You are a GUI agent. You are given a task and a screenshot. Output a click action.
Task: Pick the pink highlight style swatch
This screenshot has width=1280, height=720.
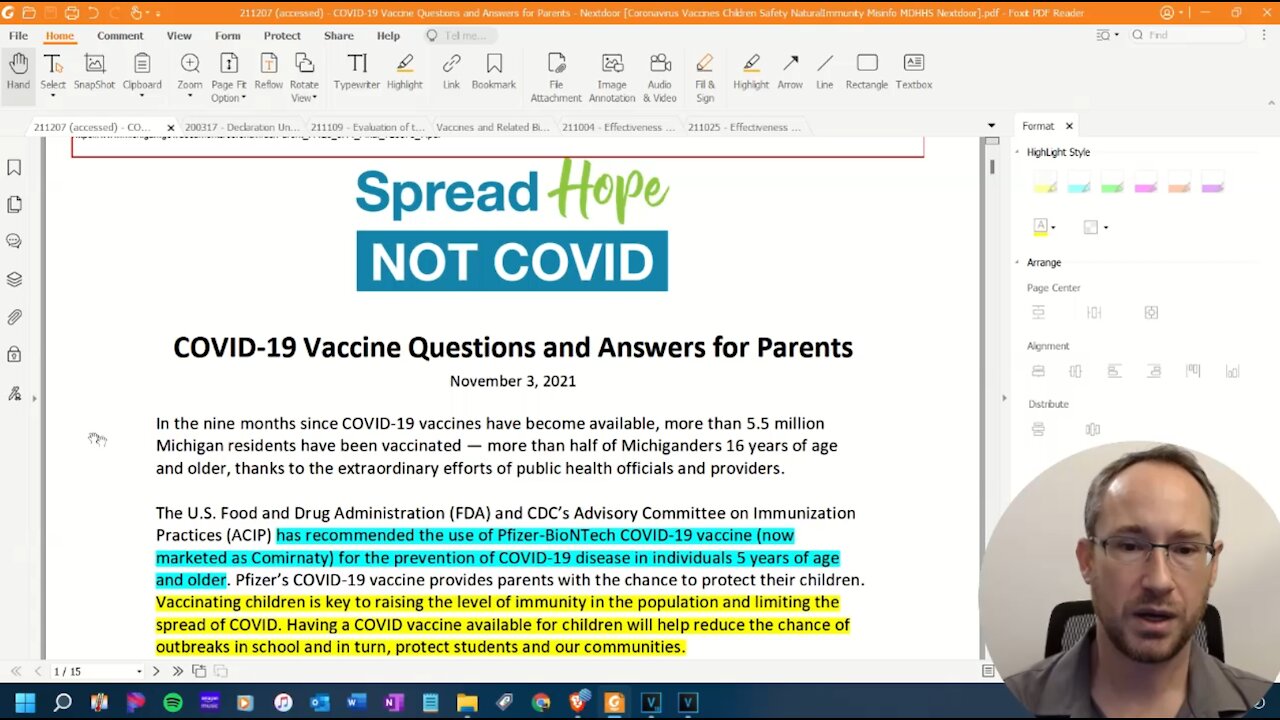tap(1146, 184)
